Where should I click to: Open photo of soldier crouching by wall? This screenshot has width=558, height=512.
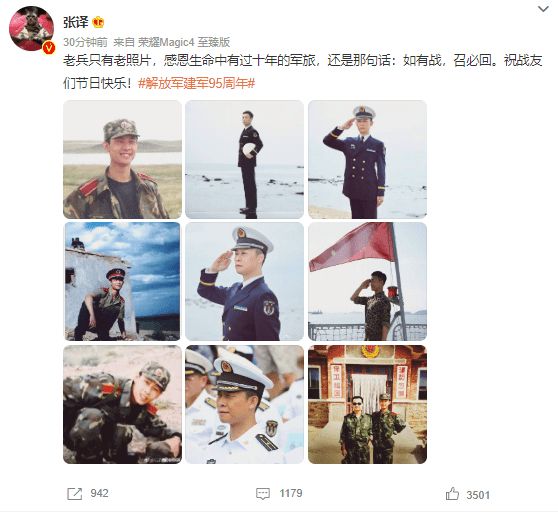click(x=122, y=281)
